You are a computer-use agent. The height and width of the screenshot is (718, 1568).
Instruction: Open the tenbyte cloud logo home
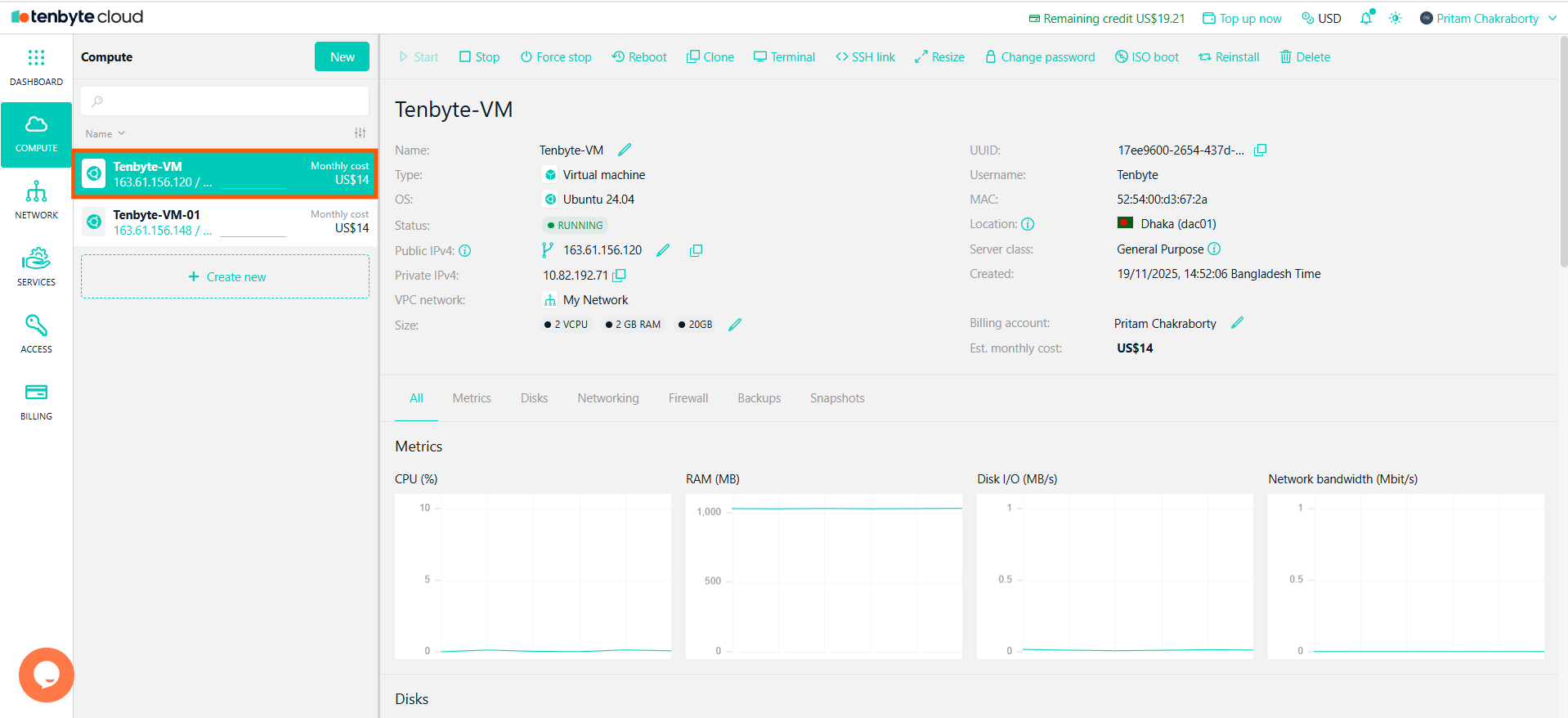pyautogui.click(x=77, y=17)
